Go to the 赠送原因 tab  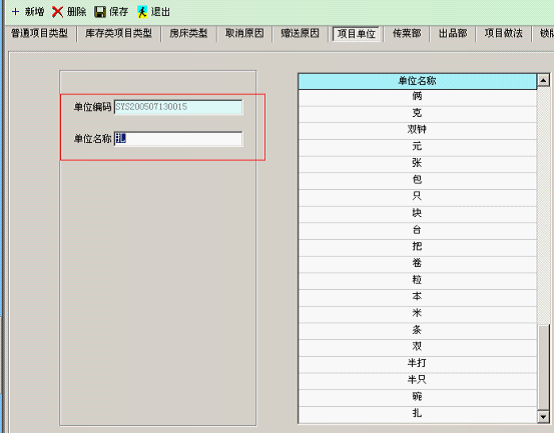click(300, 33)
